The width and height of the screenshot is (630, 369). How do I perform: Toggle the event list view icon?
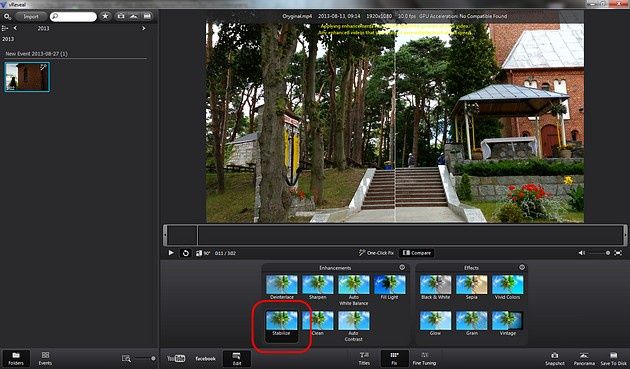[5, 28]
